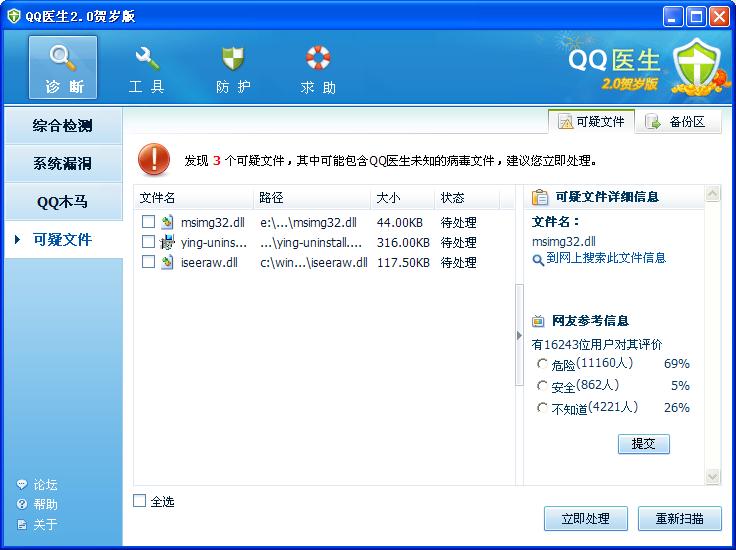This screenshot has height=550, width=736.
Task: Click the size value 117.50KB
Action: (403, 262)
